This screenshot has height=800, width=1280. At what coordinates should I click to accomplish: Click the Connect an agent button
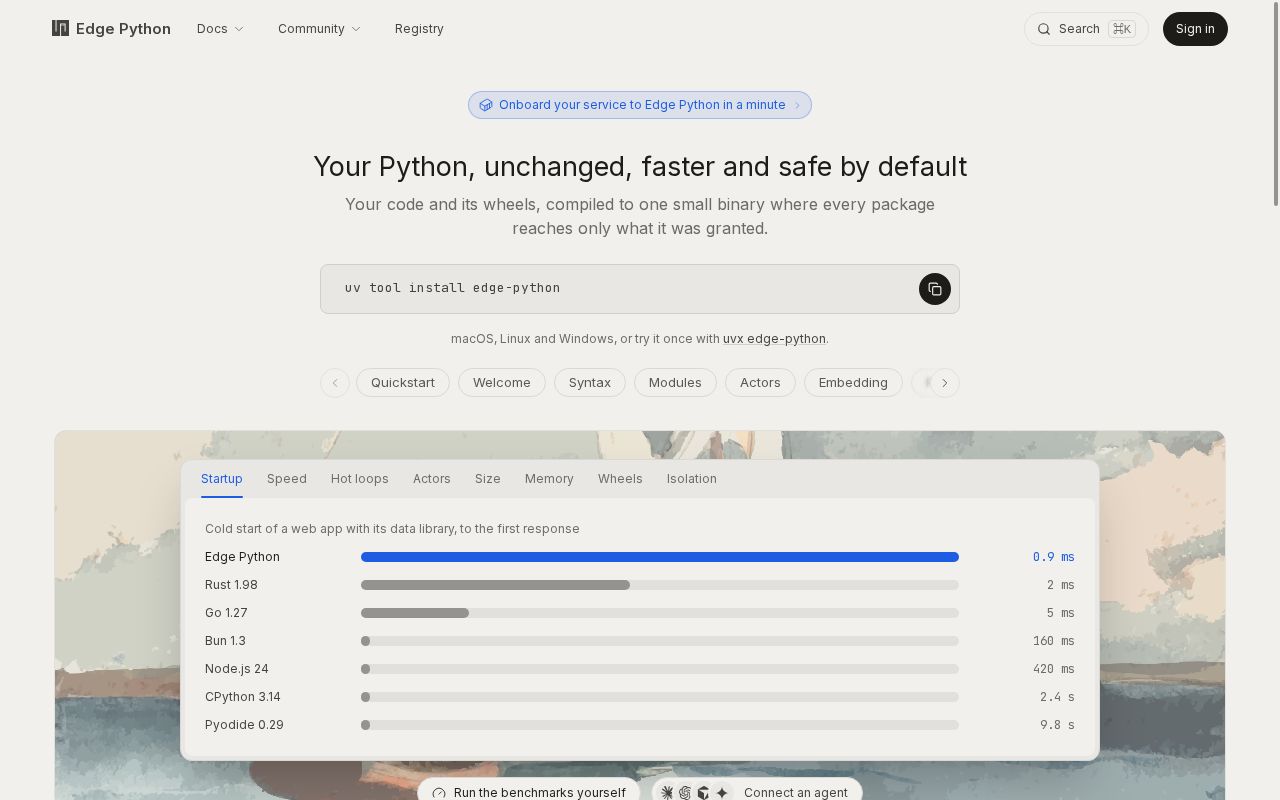pos(757,790)
